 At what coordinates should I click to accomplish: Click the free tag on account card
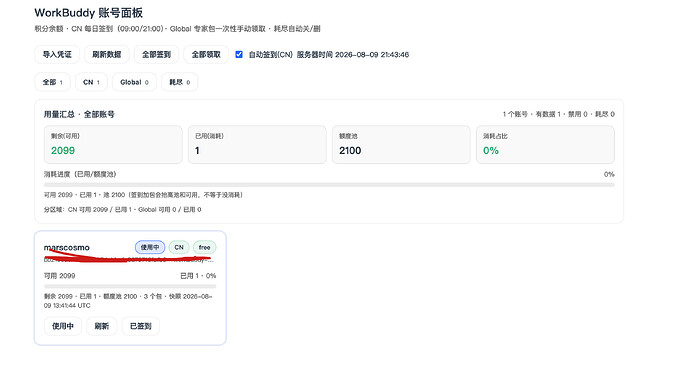(204, 247)
